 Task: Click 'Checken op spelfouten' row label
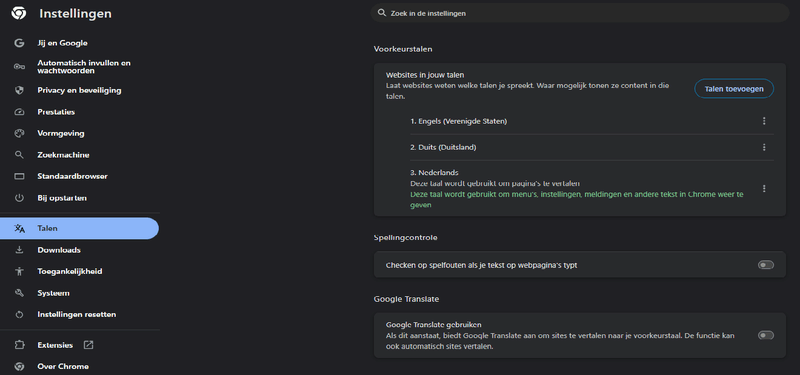482,265
